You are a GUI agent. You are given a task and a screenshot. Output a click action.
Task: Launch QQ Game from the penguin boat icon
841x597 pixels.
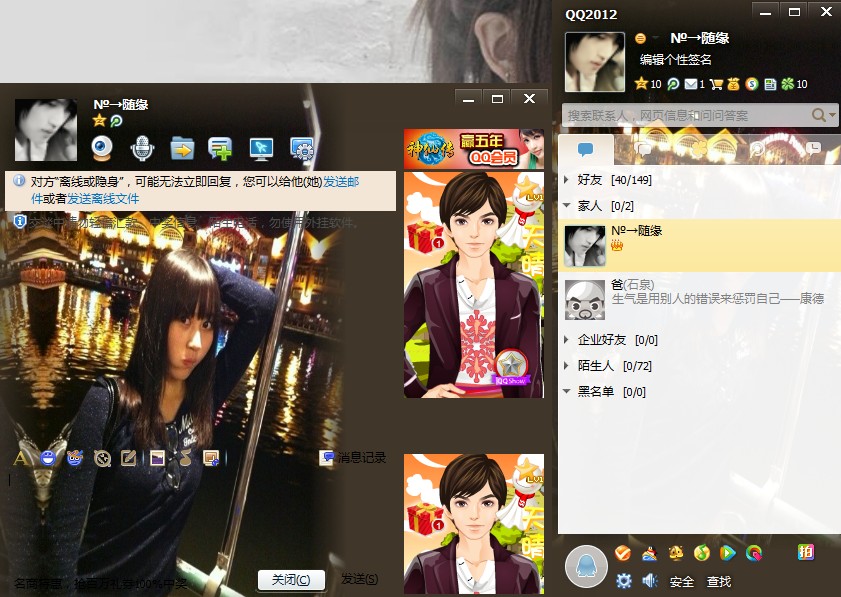coord(650,552)
